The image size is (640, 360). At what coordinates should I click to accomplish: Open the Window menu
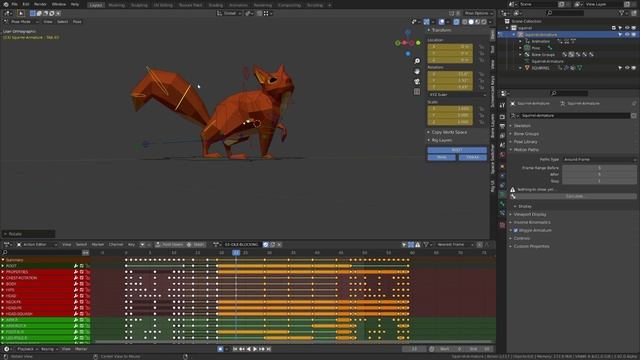pyautogui.click(x=59, y=4)
